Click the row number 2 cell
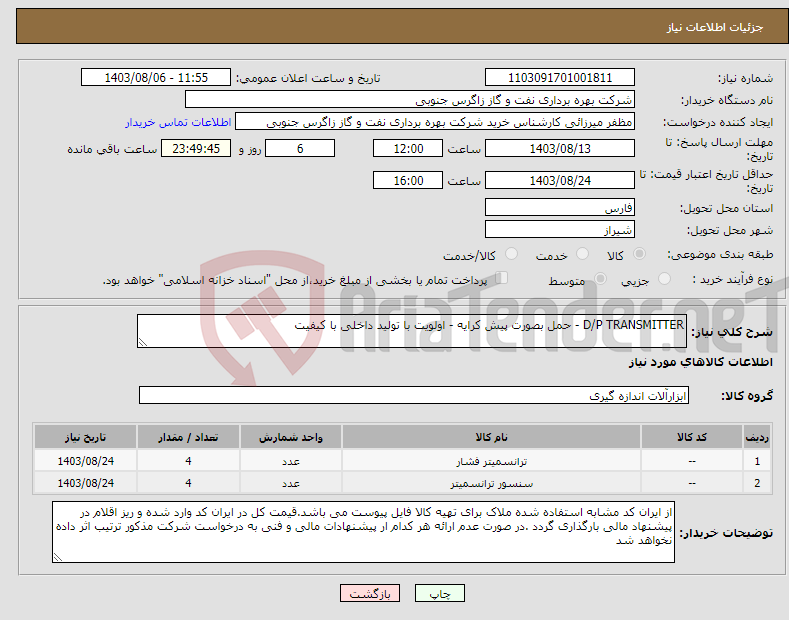 [757, 483]
